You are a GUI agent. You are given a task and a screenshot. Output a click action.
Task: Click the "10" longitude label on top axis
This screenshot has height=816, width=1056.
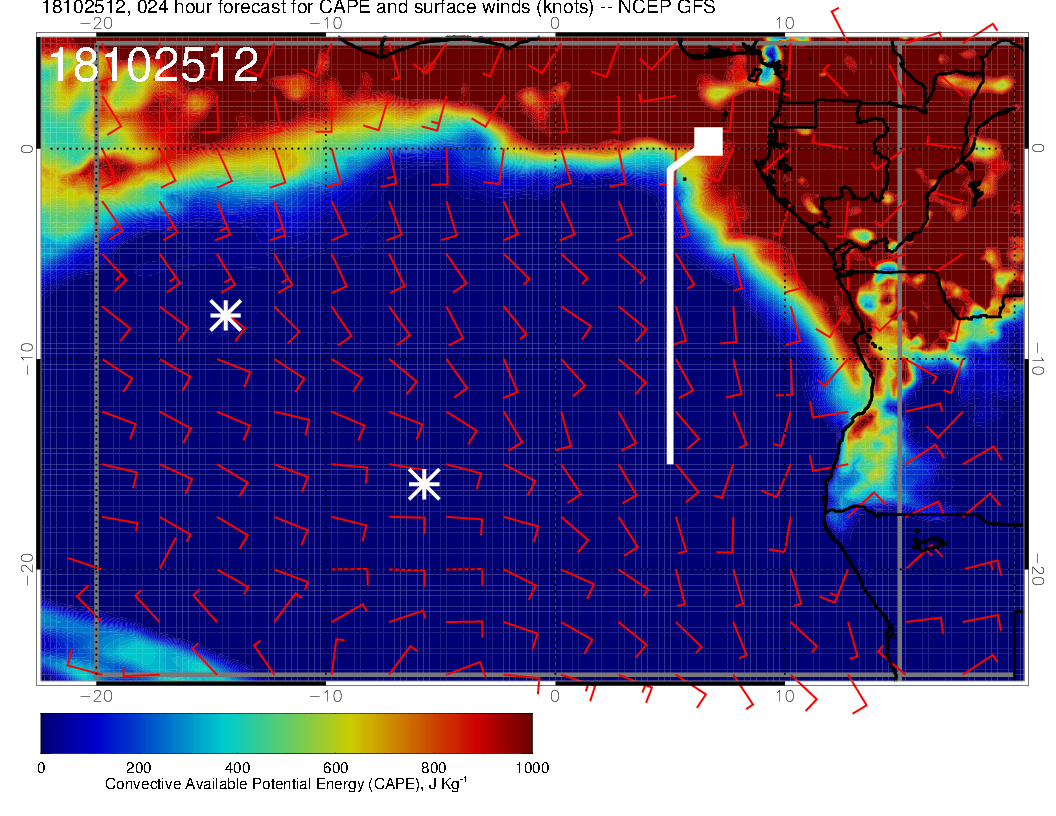coord(785,24)
